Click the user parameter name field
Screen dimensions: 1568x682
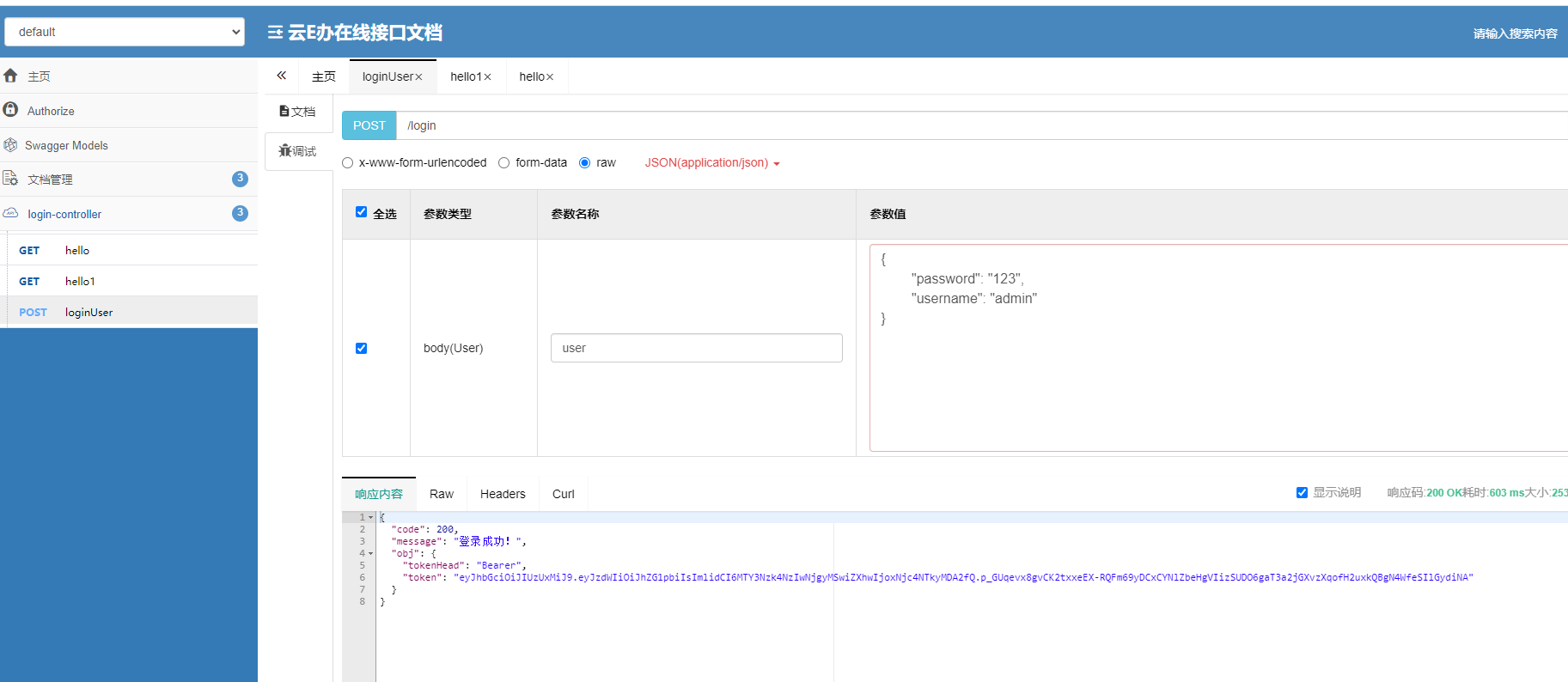click(x=696, y=348)
